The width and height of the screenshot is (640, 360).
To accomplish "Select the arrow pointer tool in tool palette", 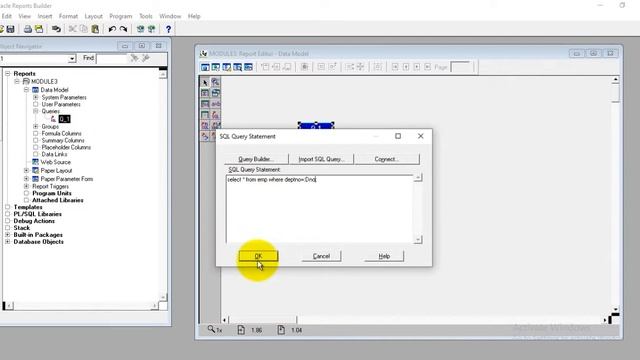I will [205, 82].
